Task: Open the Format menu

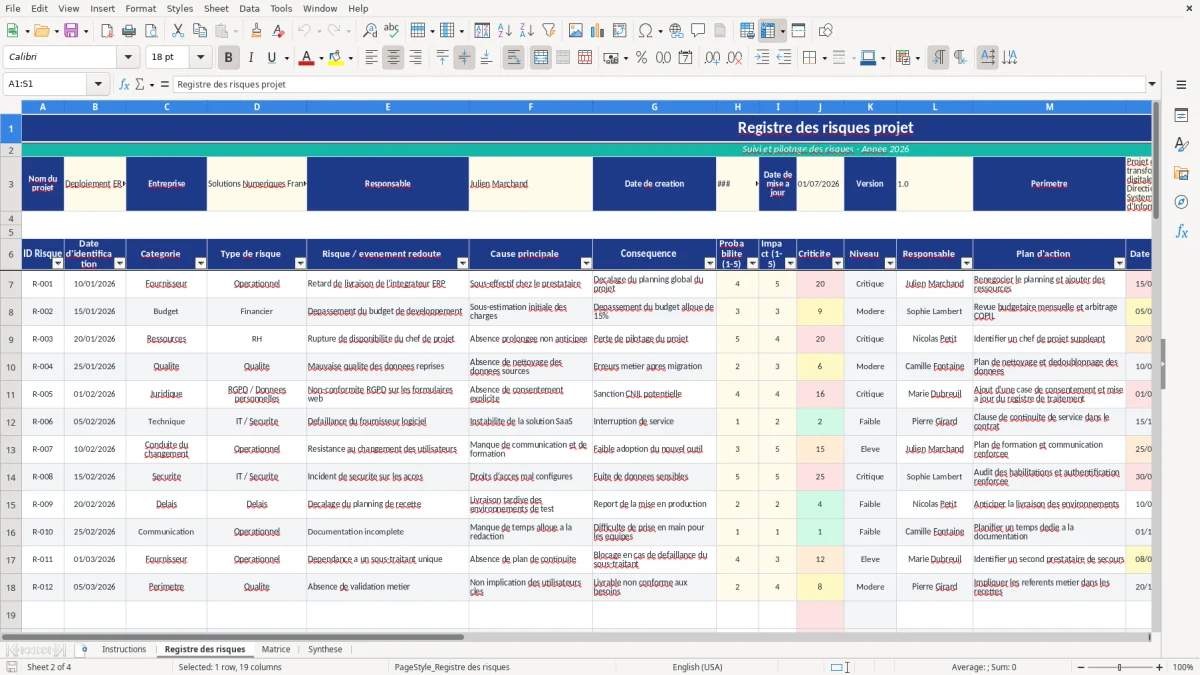Action: click(x=140, y=8)
